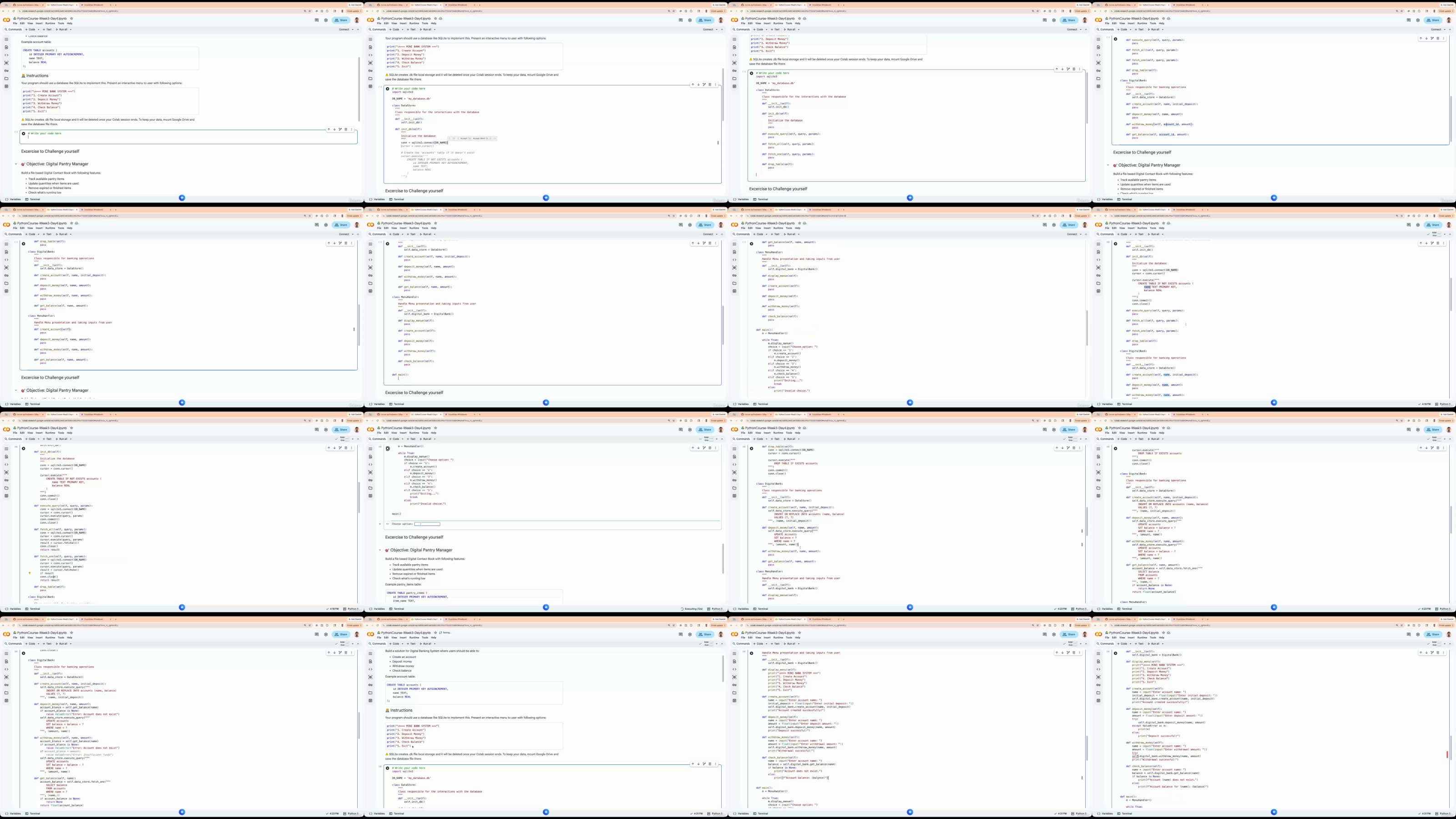Open Data table sidebar icon in 'Choose option' window
Image resolution: width=1456 pixels, height=819 pixels.
[x=370, y=495]
